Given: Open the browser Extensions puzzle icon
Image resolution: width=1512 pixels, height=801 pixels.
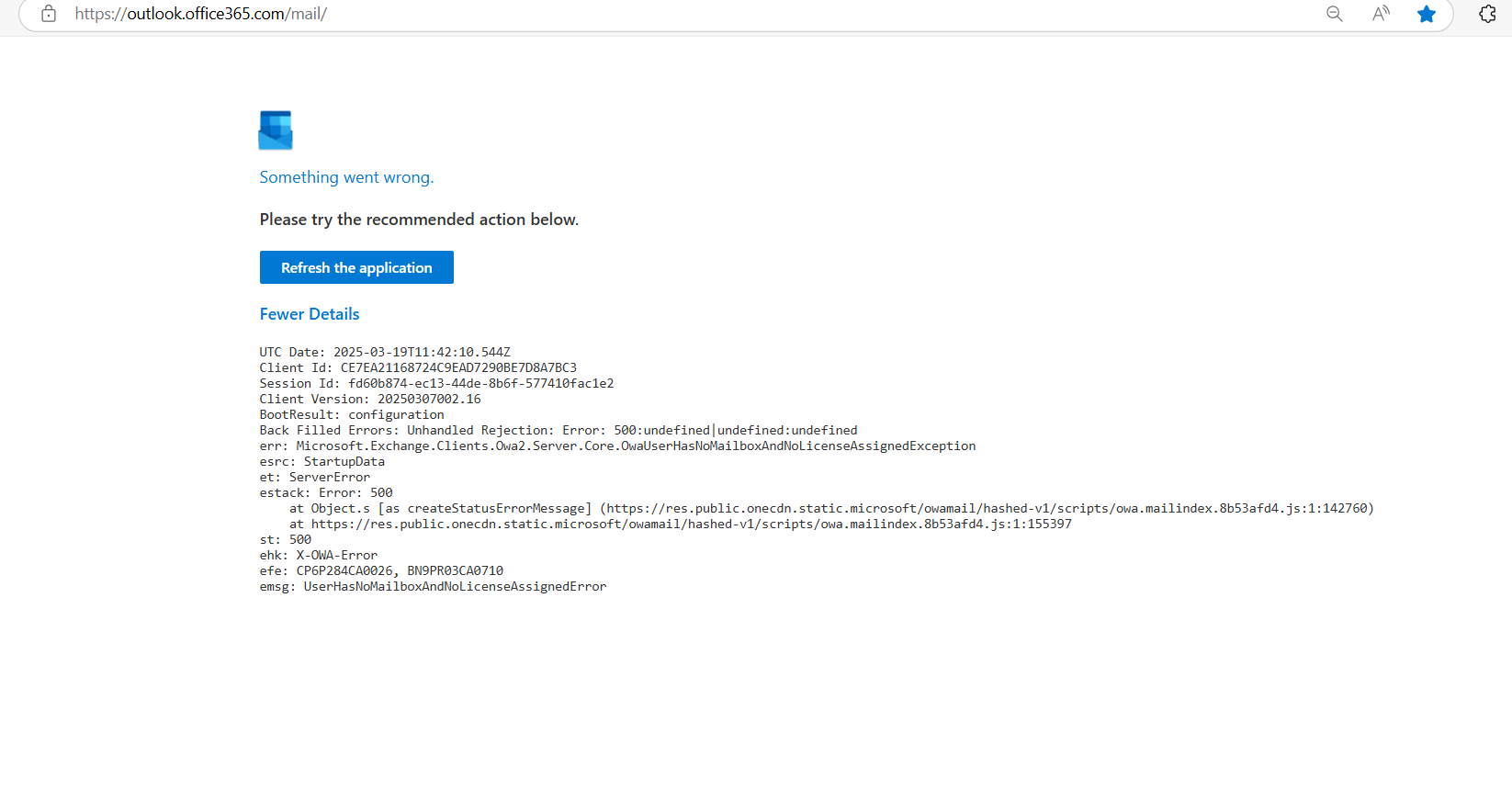Looking at the screenshot, I should click(x=1487, y=14).
